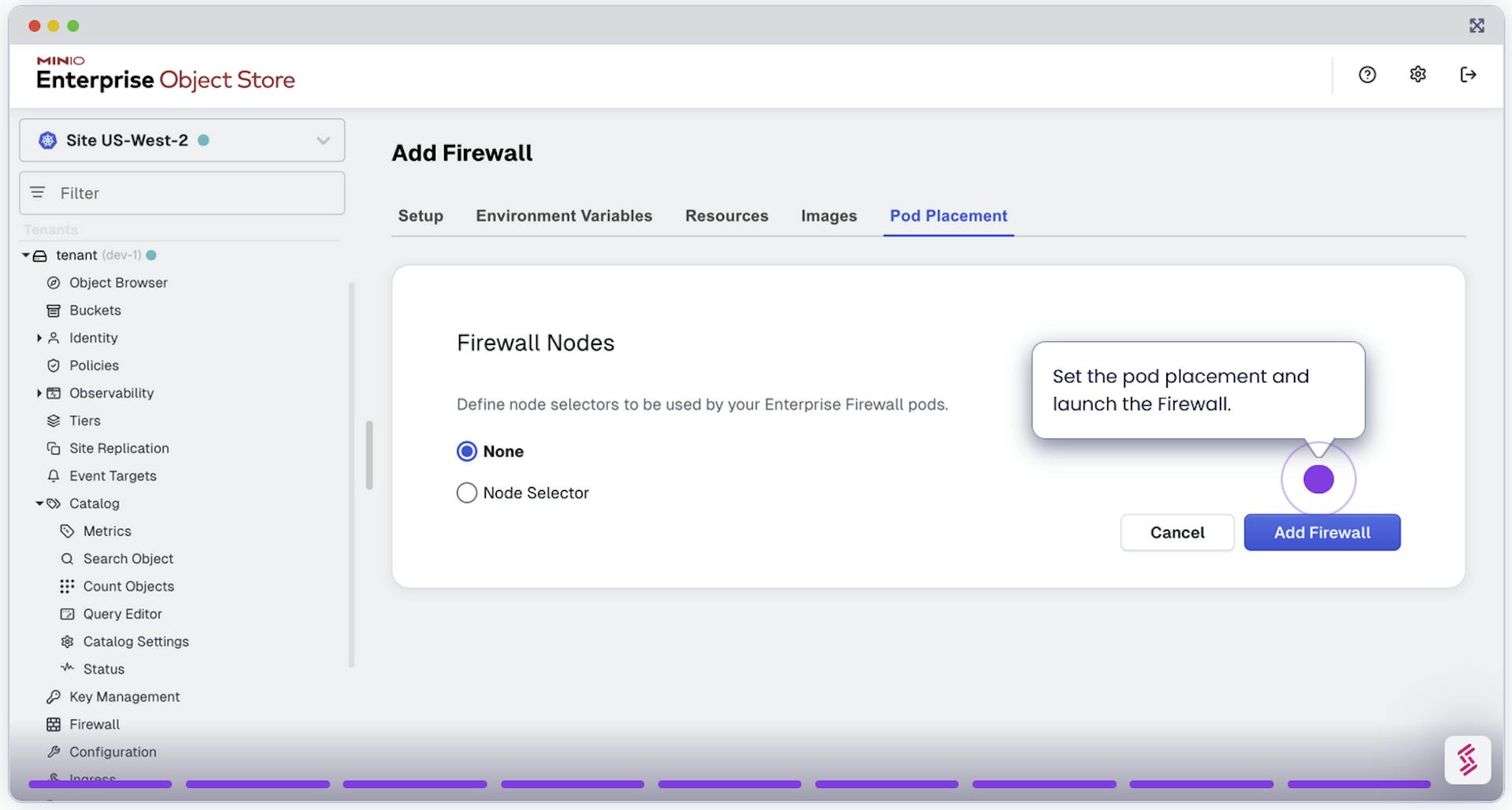Open settings gear icon in header
Image resolution: width=1512 pixels, height=810 pixels.
1417,75
